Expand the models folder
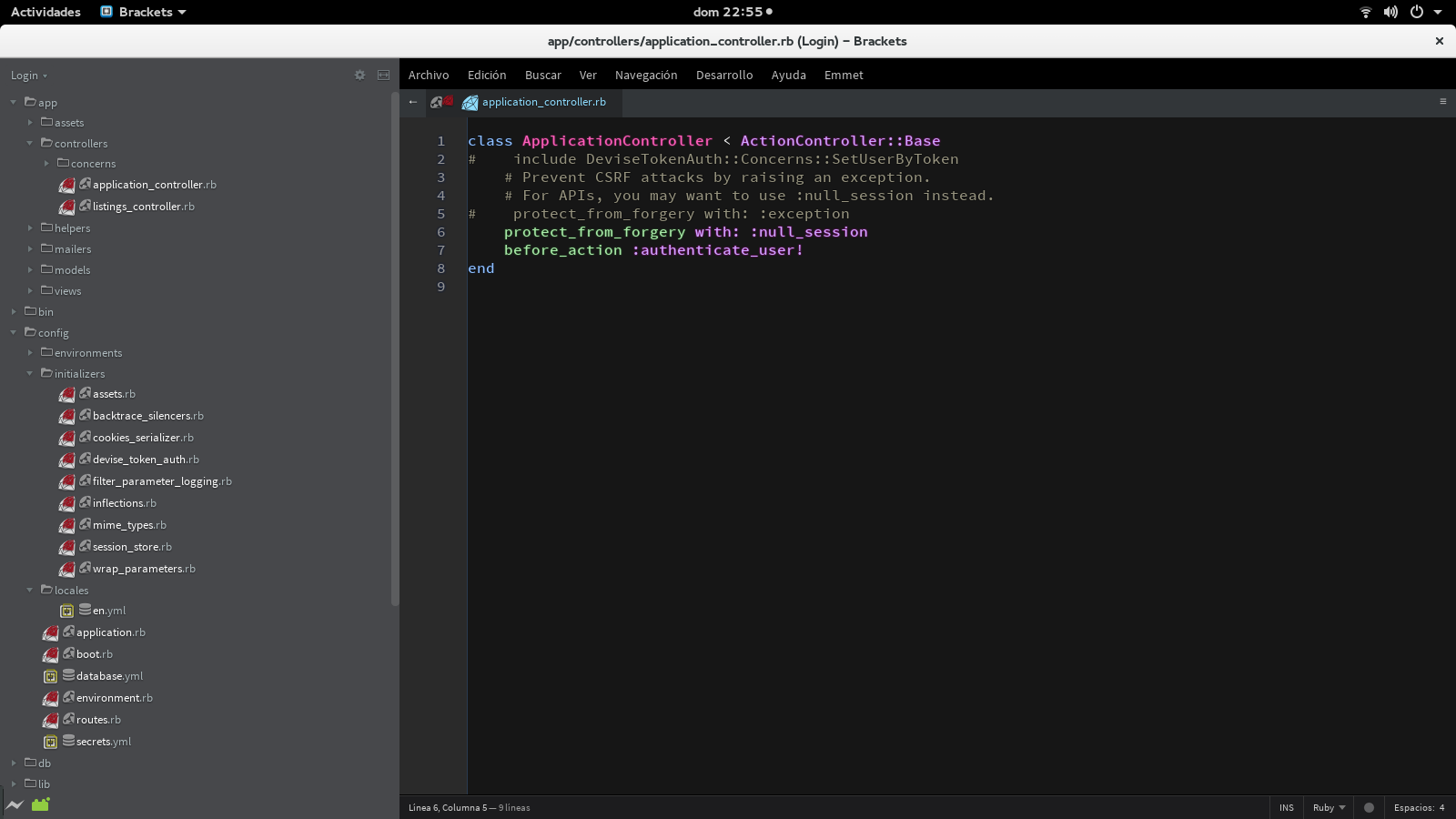 31,269
